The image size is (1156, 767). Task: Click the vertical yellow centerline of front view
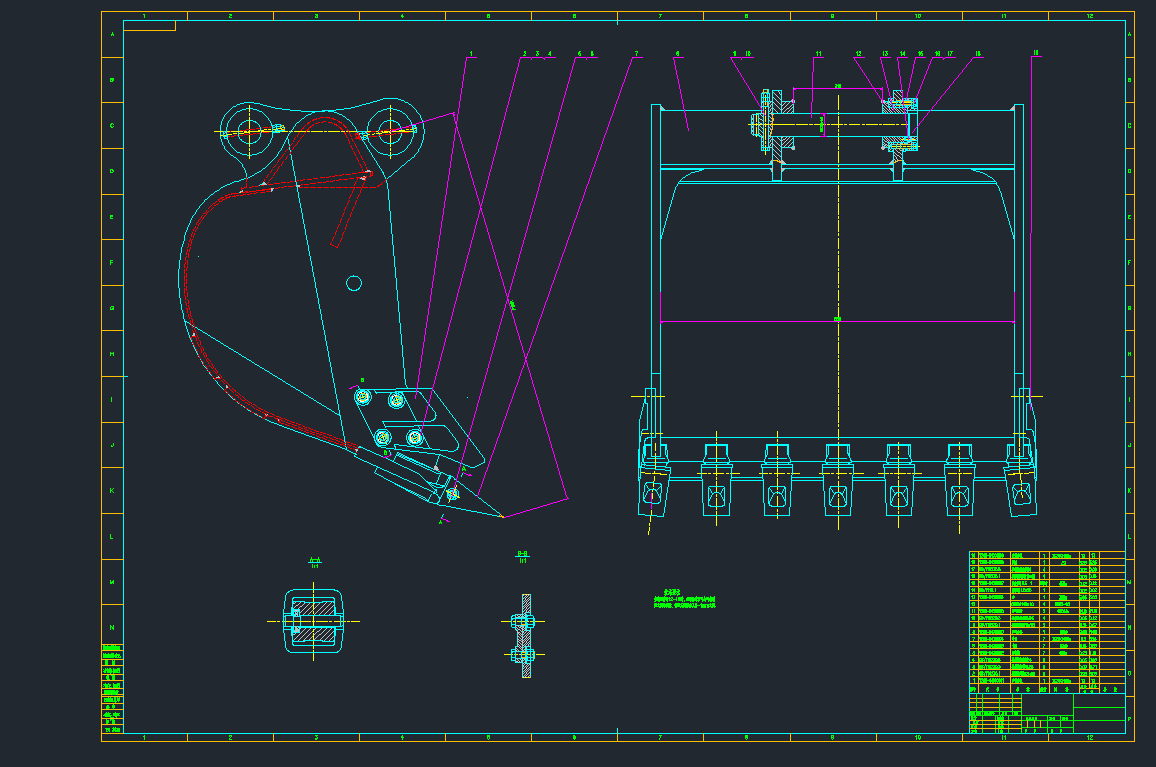coord(838,300)
